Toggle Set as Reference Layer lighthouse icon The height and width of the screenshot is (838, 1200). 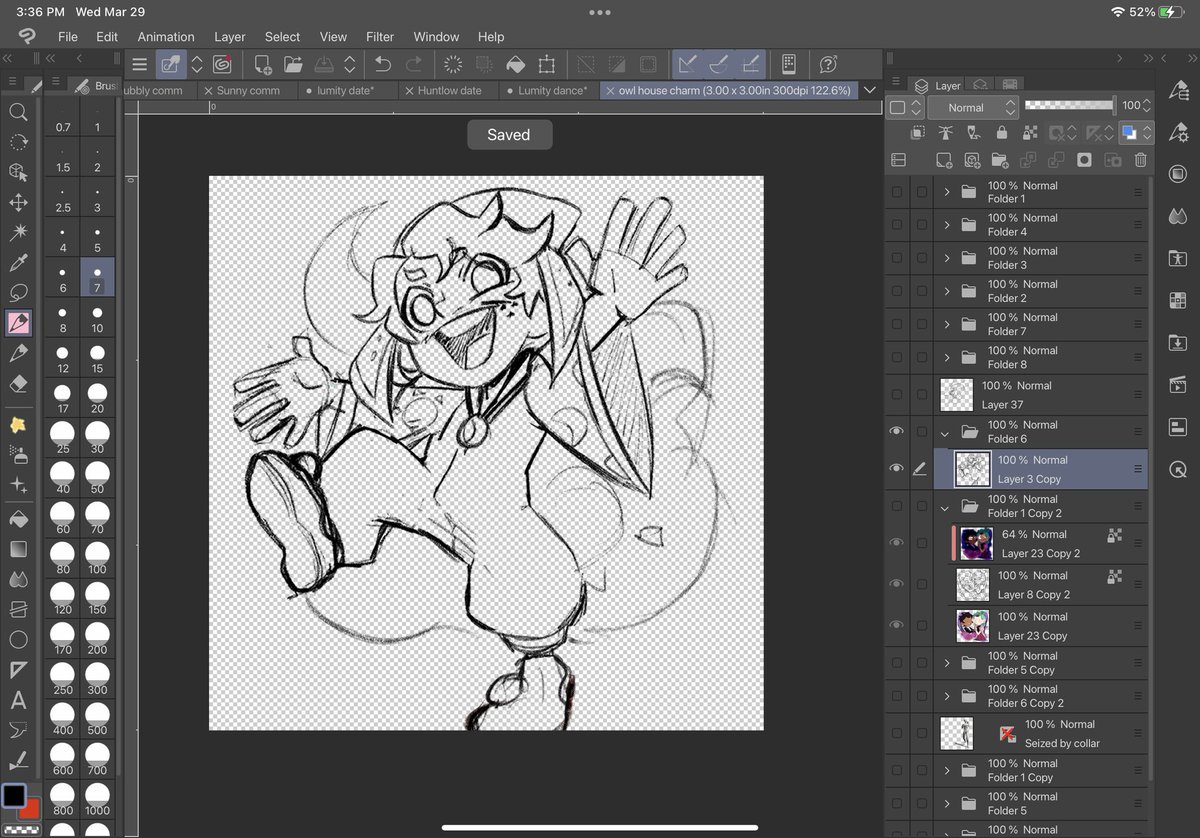tap(945, 132)
